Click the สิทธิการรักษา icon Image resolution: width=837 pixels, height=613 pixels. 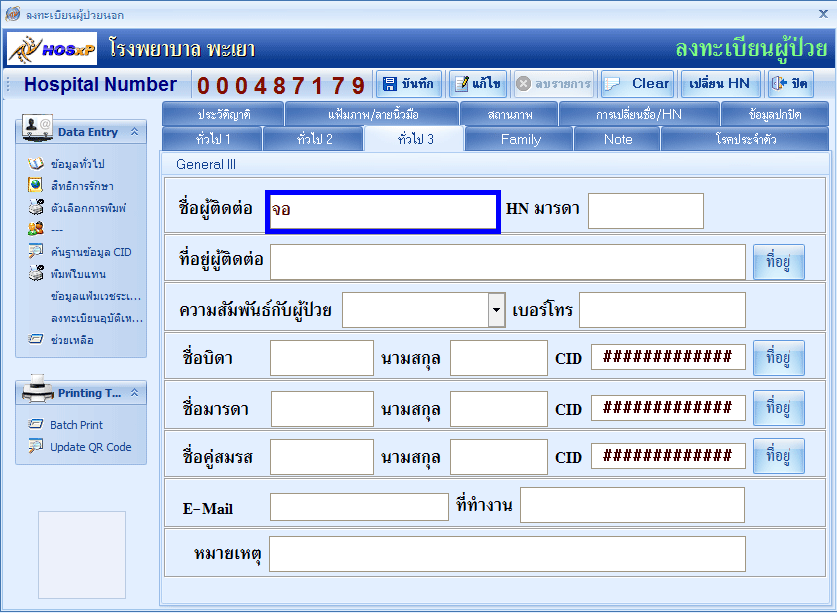pos(35,185)
